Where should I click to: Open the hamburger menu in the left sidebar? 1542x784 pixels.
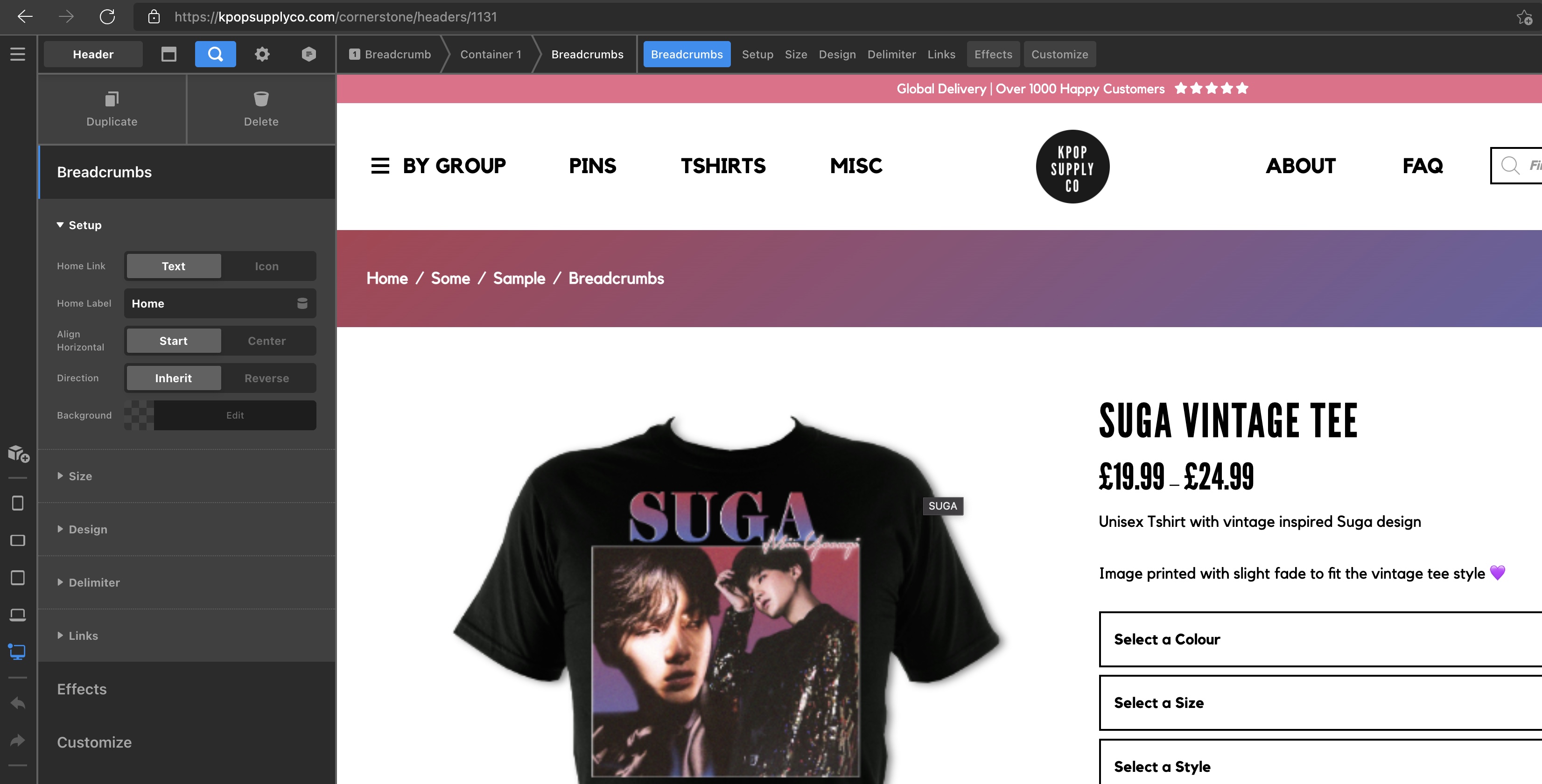[18, 55]
